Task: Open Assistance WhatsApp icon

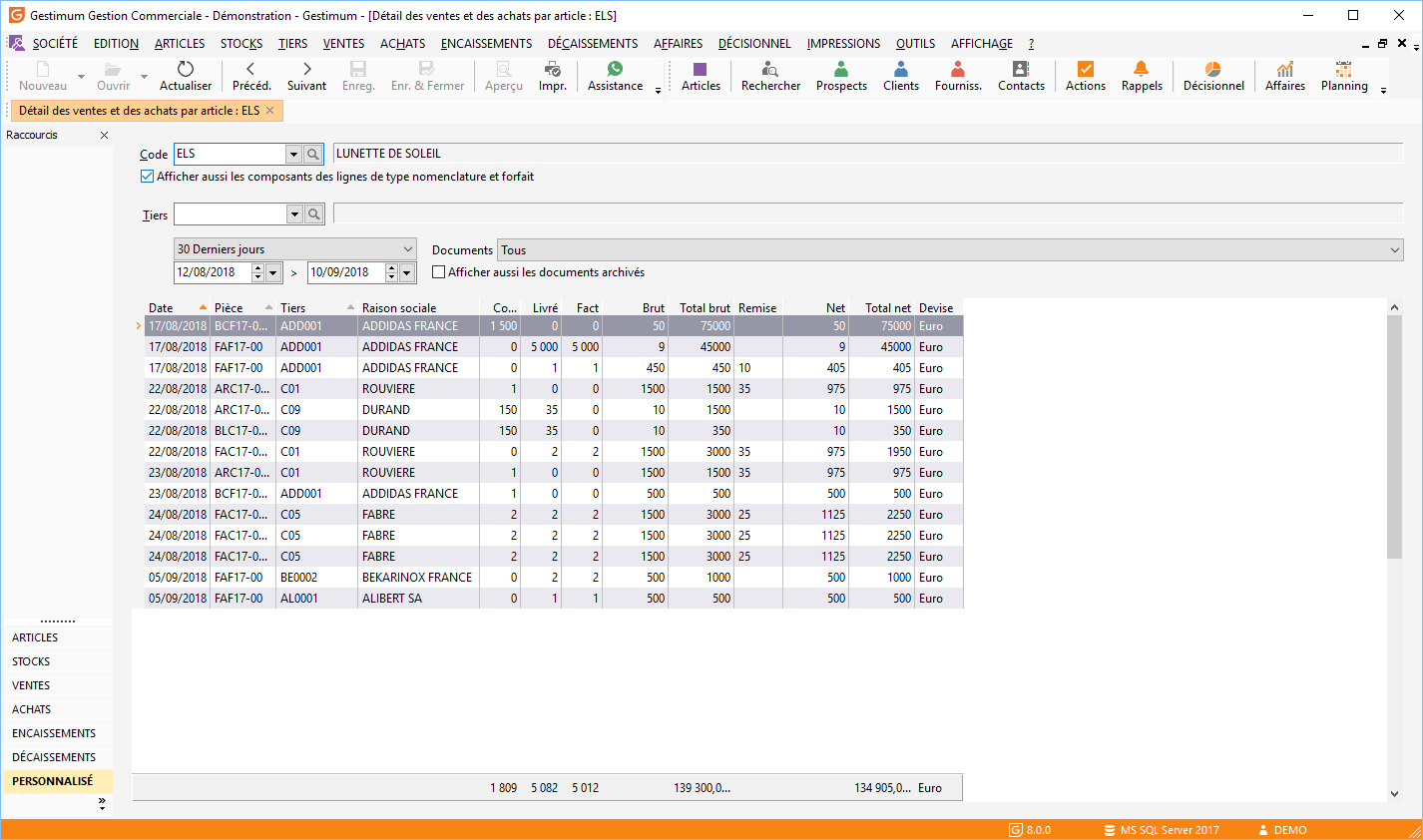Action: pyautogui.click(x=615, y=69)
